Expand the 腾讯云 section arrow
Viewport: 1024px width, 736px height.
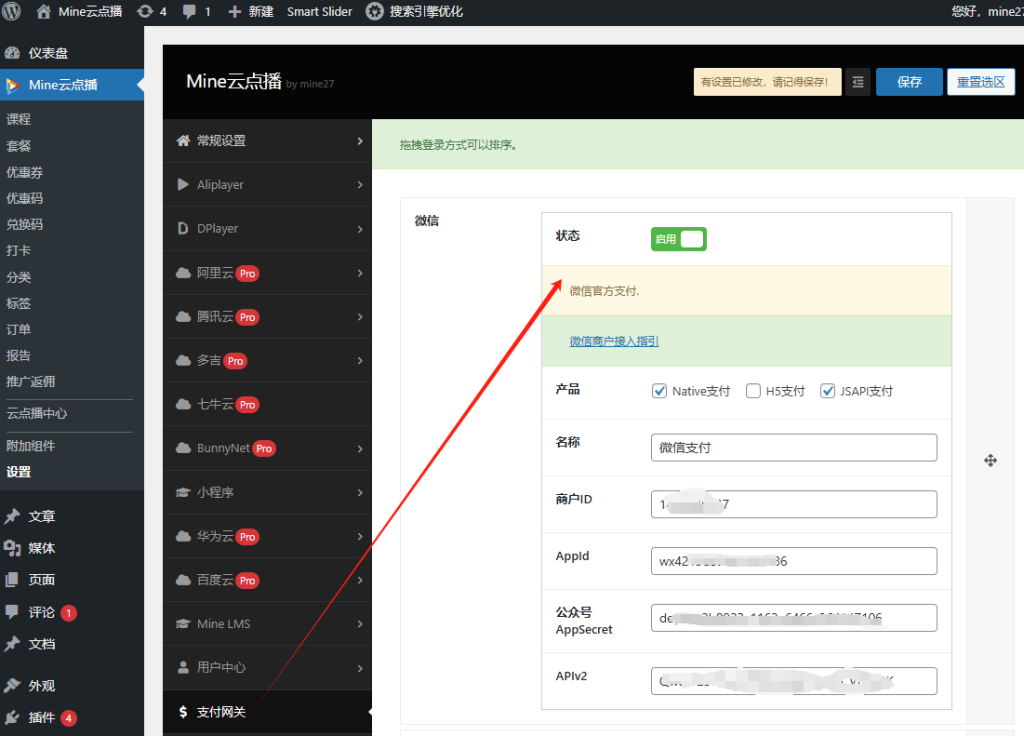(360, 317)
